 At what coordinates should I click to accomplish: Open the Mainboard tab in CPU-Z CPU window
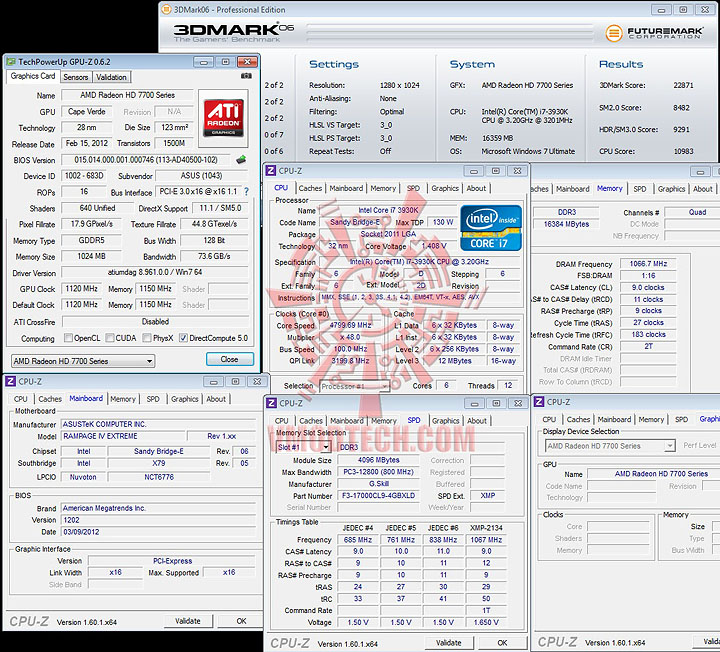(346, 188)
